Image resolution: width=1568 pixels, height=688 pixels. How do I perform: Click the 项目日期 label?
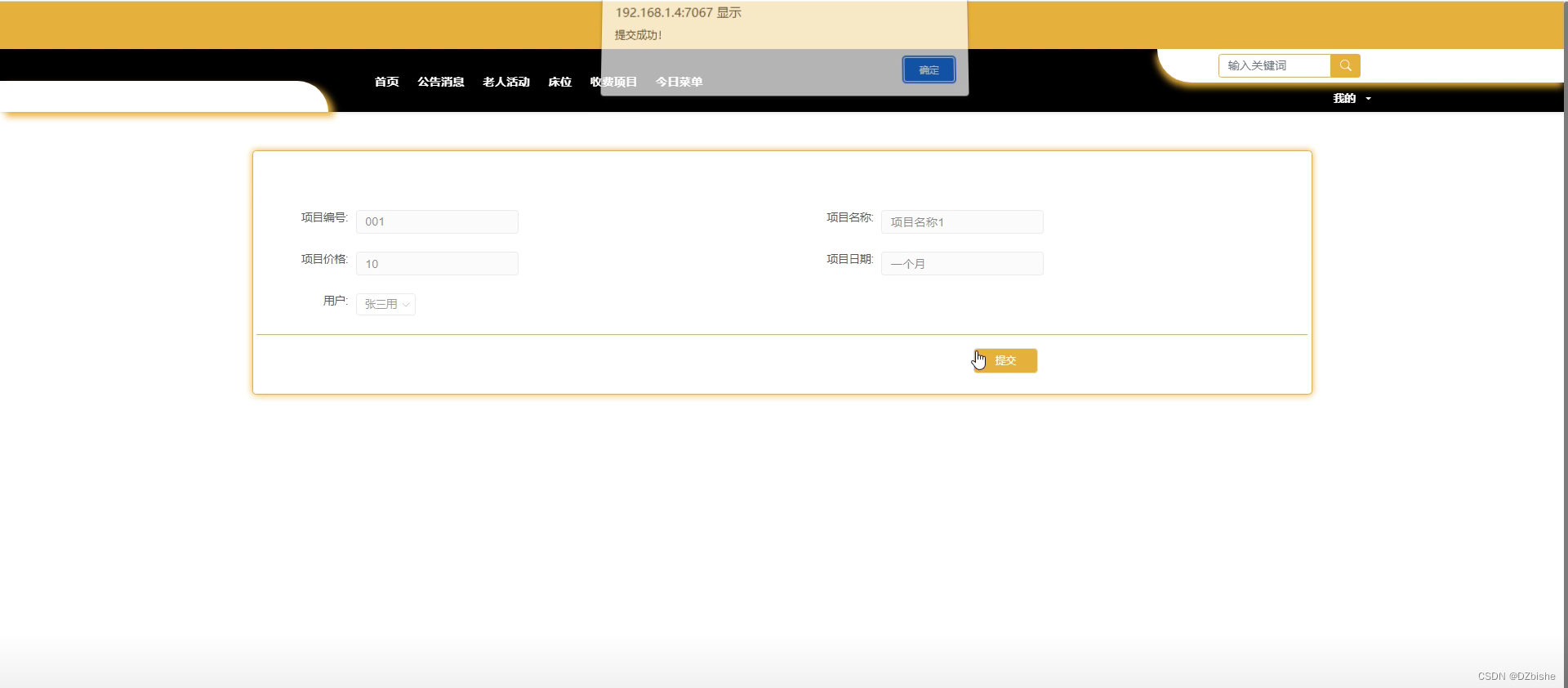(x=849, y=259)
